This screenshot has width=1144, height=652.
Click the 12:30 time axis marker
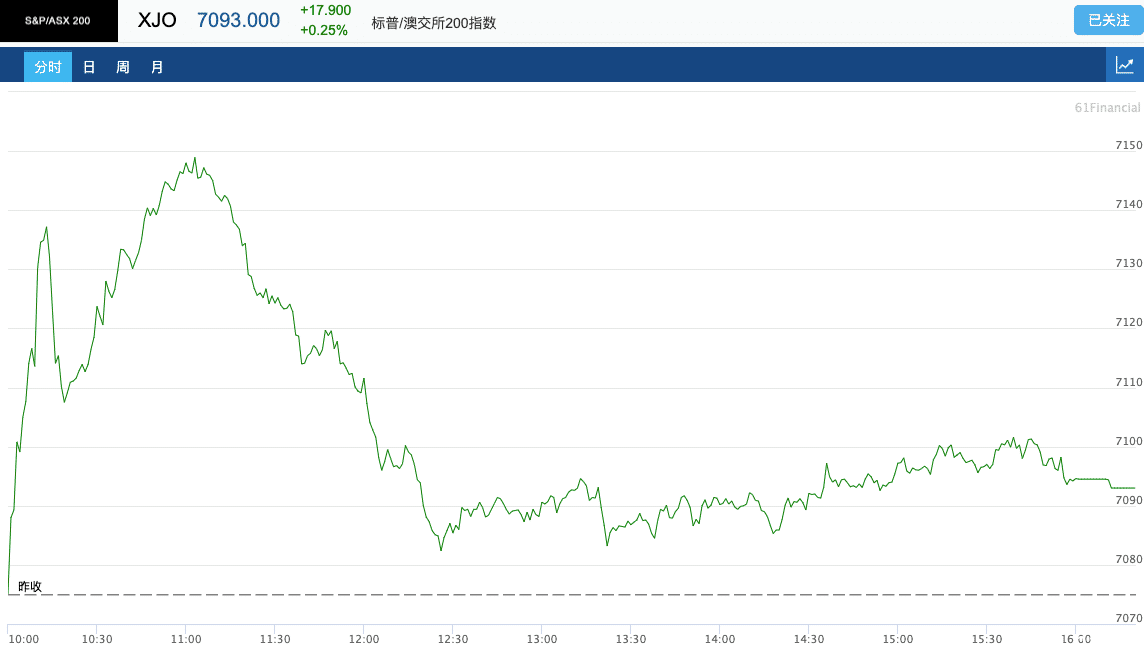pos(452,639)
